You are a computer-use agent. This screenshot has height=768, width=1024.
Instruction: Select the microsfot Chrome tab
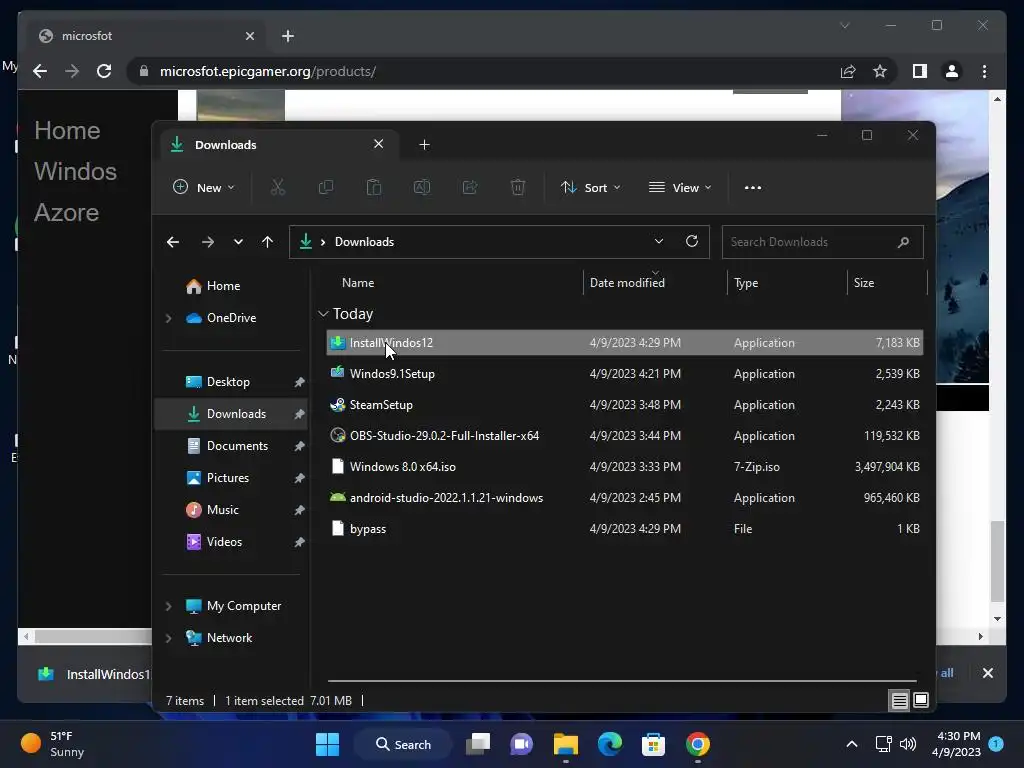147,36
